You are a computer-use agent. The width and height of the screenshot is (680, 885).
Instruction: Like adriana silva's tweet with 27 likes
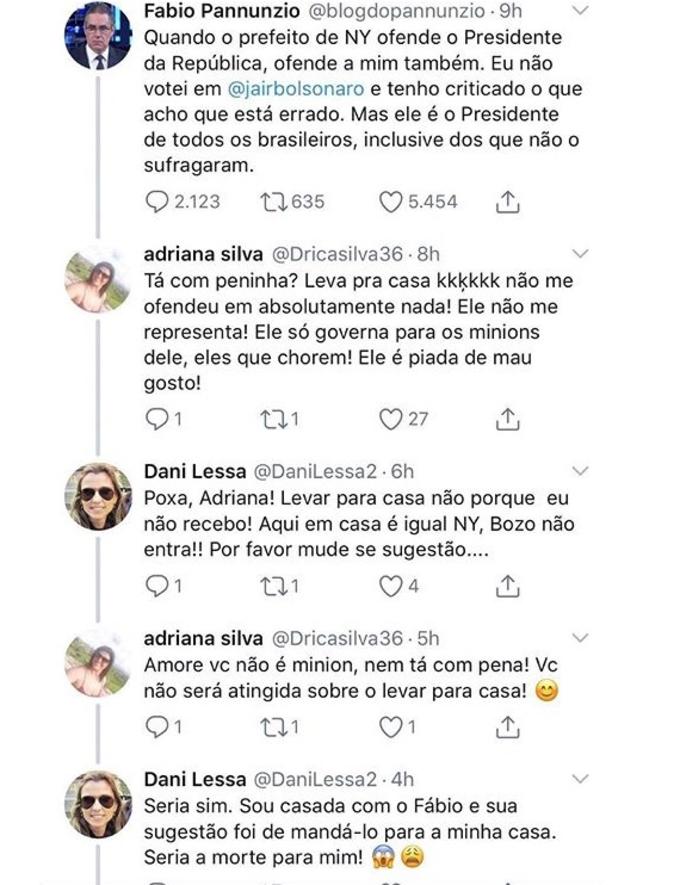[x=390, y=419]
